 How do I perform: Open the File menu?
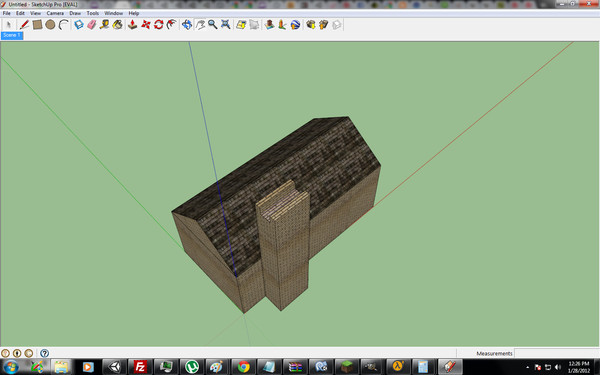[7, 13]
